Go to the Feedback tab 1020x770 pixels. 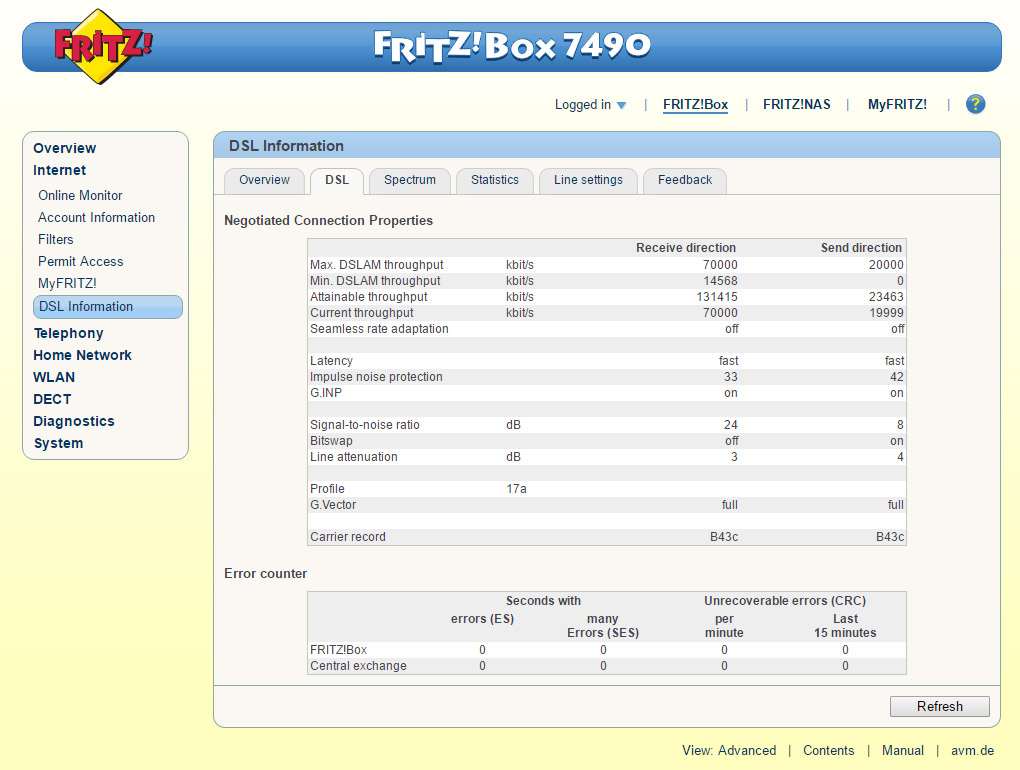pos(685,181)
